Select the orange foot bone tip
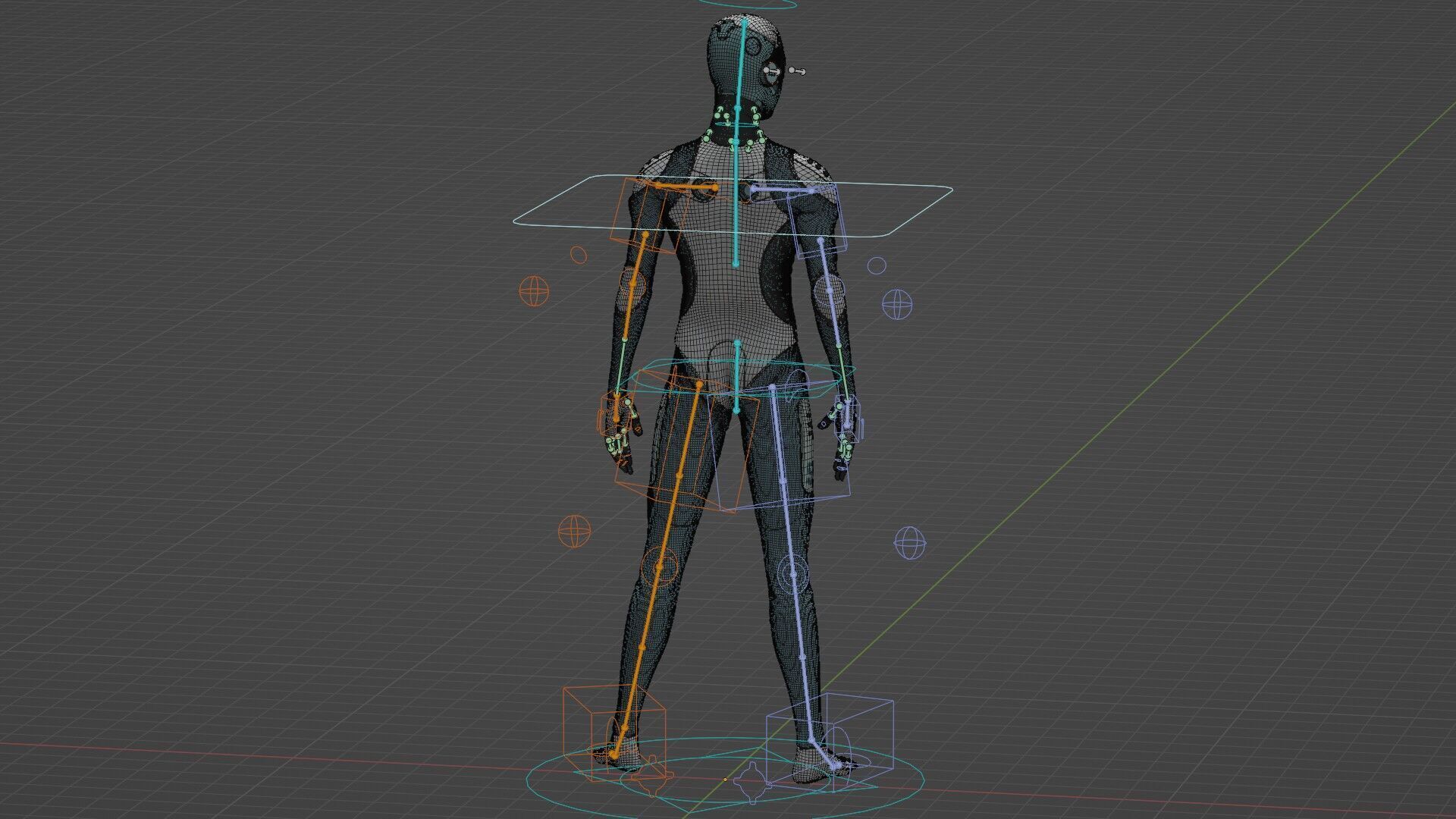The width and height of the screenshot is (1456, 819). [613, 755]
